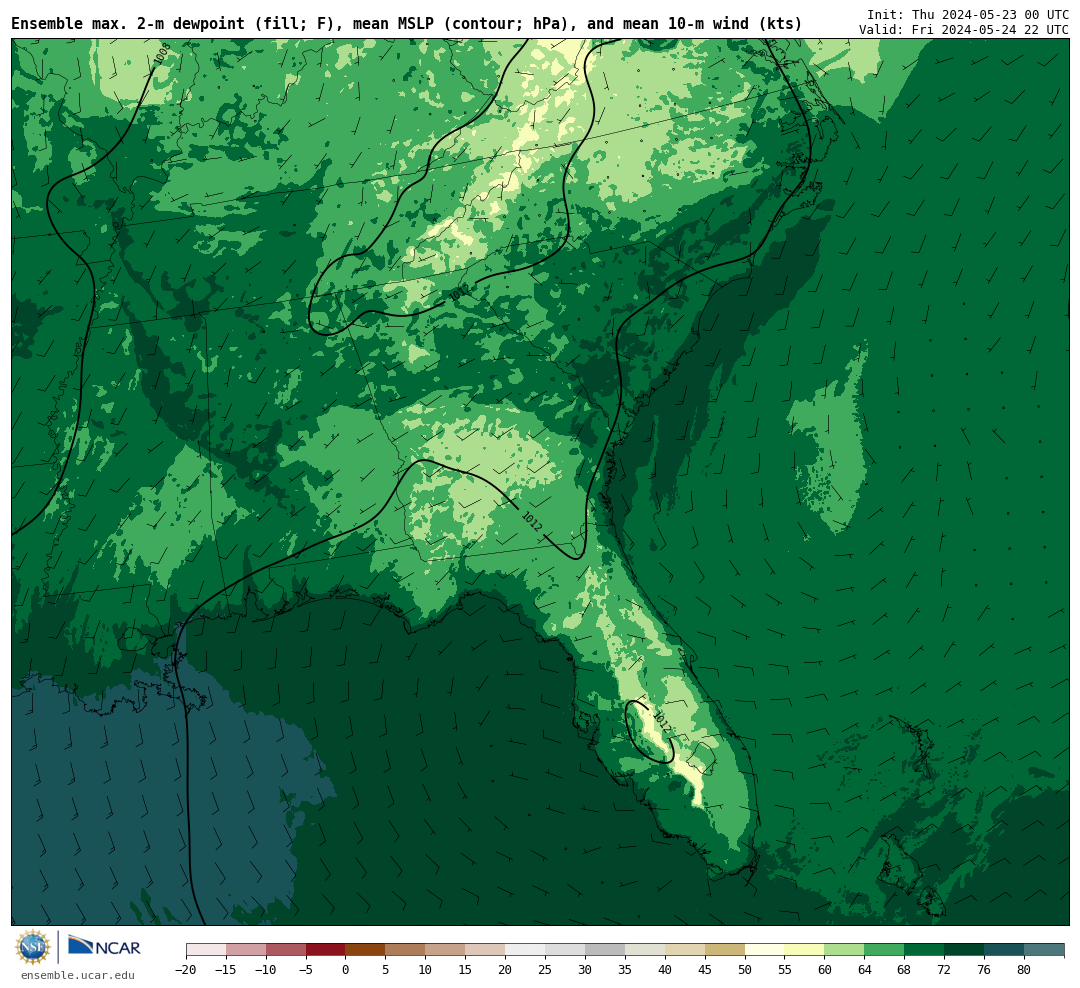Pick the 30–35 gray colorbar swatch

[x=605, y=950]
